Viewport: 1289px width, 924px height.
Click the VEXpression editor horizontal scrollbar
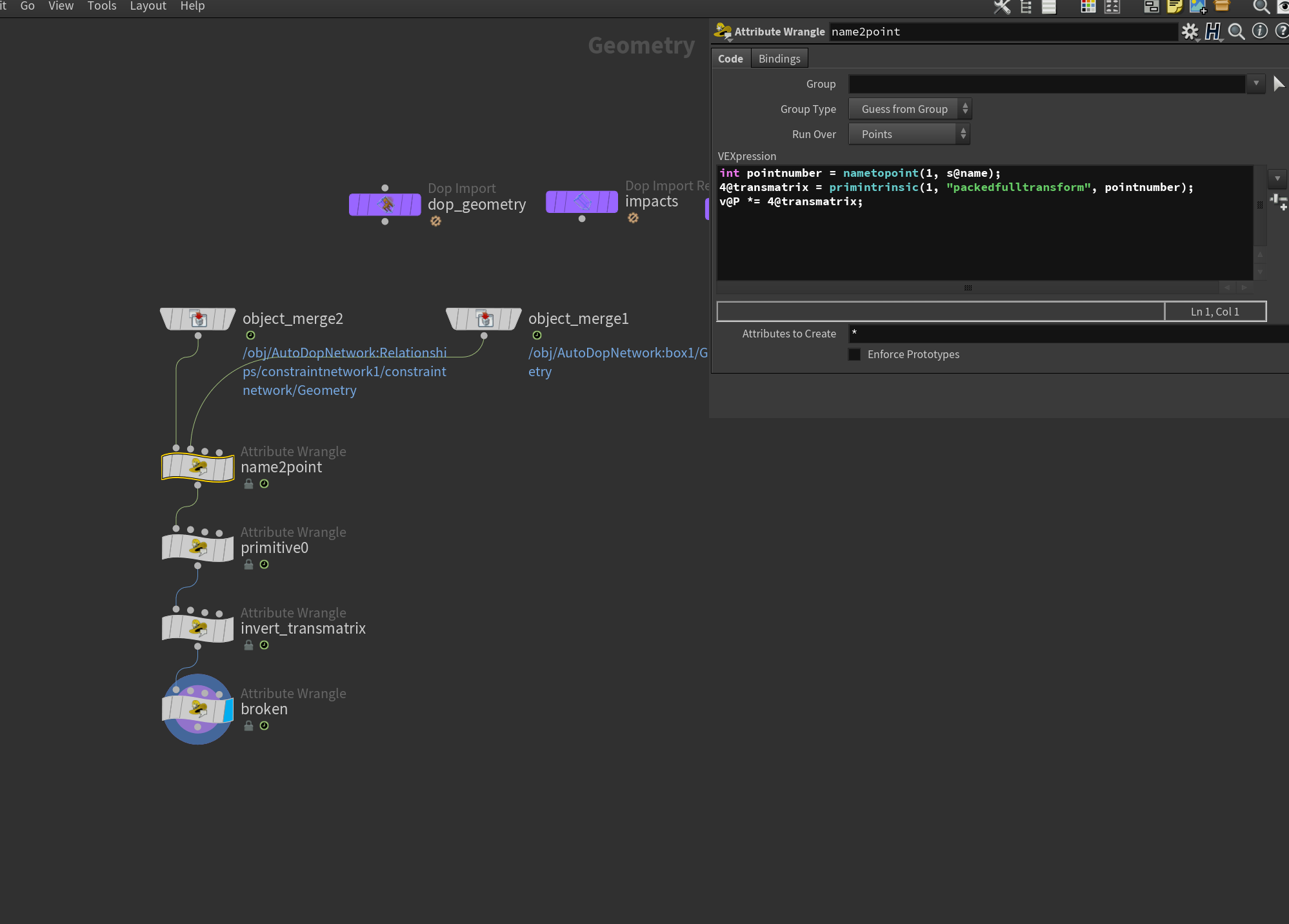(967, 288)
